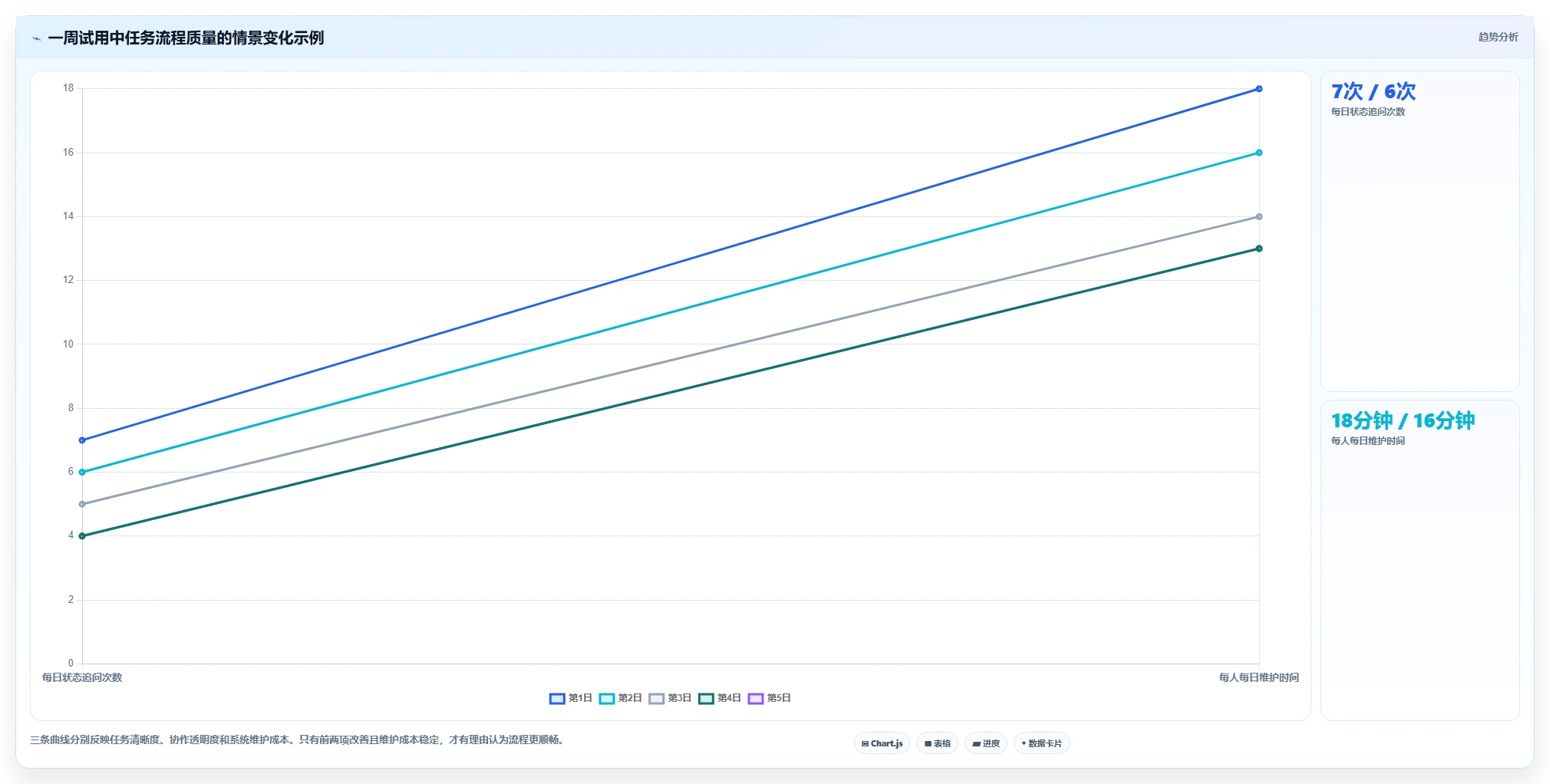Click the 一周试用中任务流程质量的情景变化示例 title
Viewport: 1550px width, 784px height.
click(186, 38)
